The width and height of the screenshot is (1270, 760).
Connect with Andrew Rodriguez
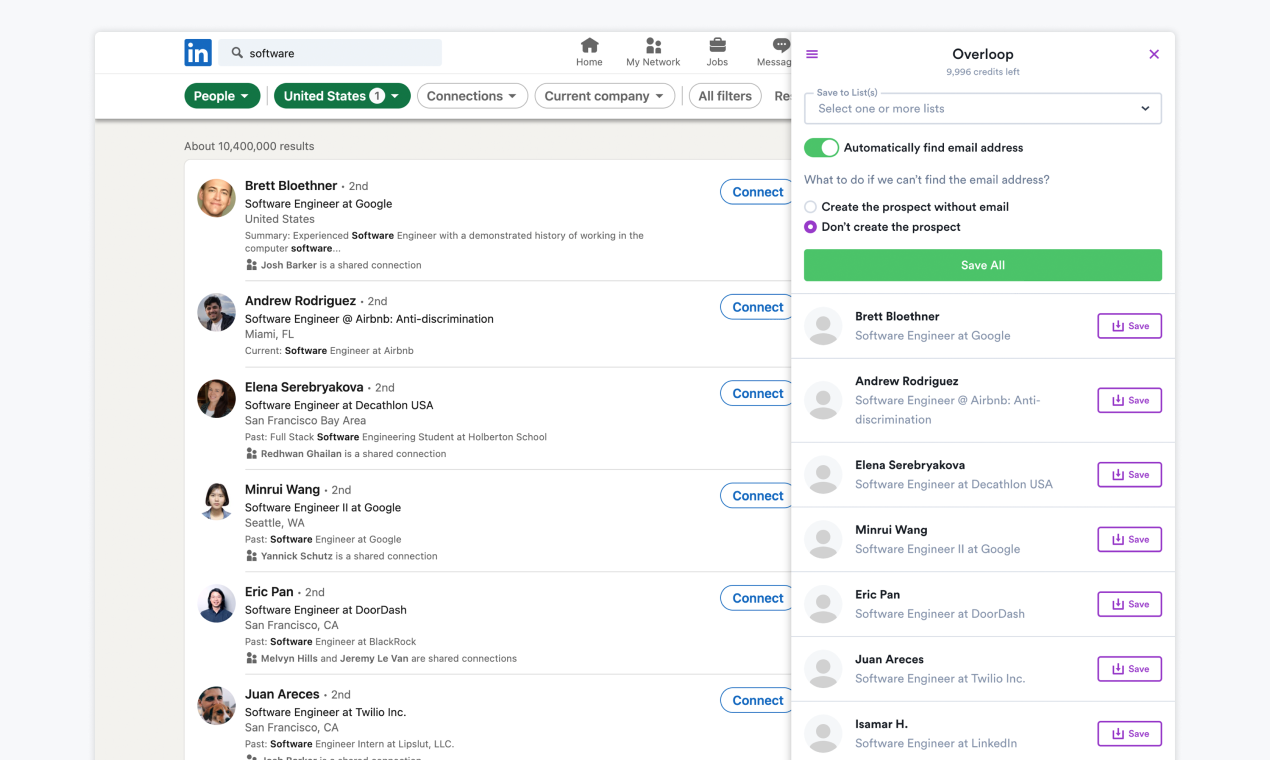(756, 306)
